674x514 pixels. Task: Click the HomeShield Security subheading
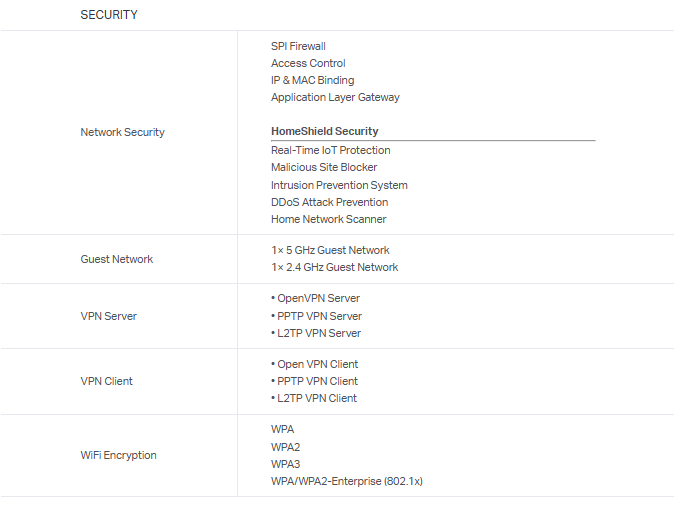(325, 131)
